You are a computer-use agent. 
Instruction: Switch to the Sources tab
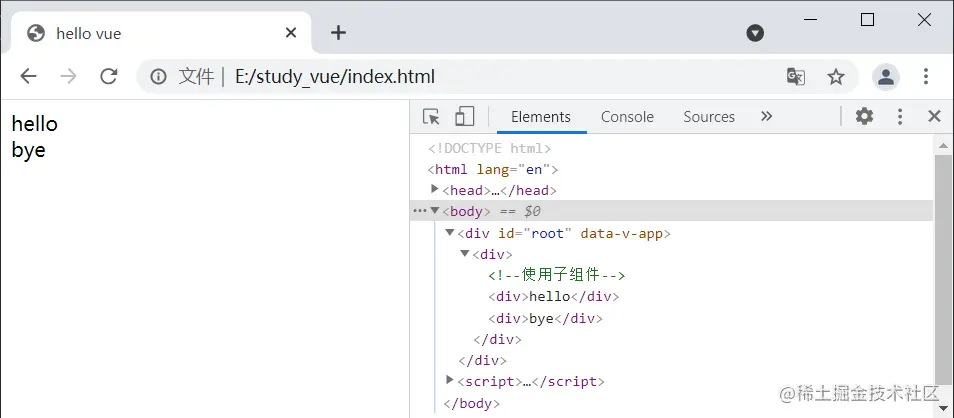709,117
